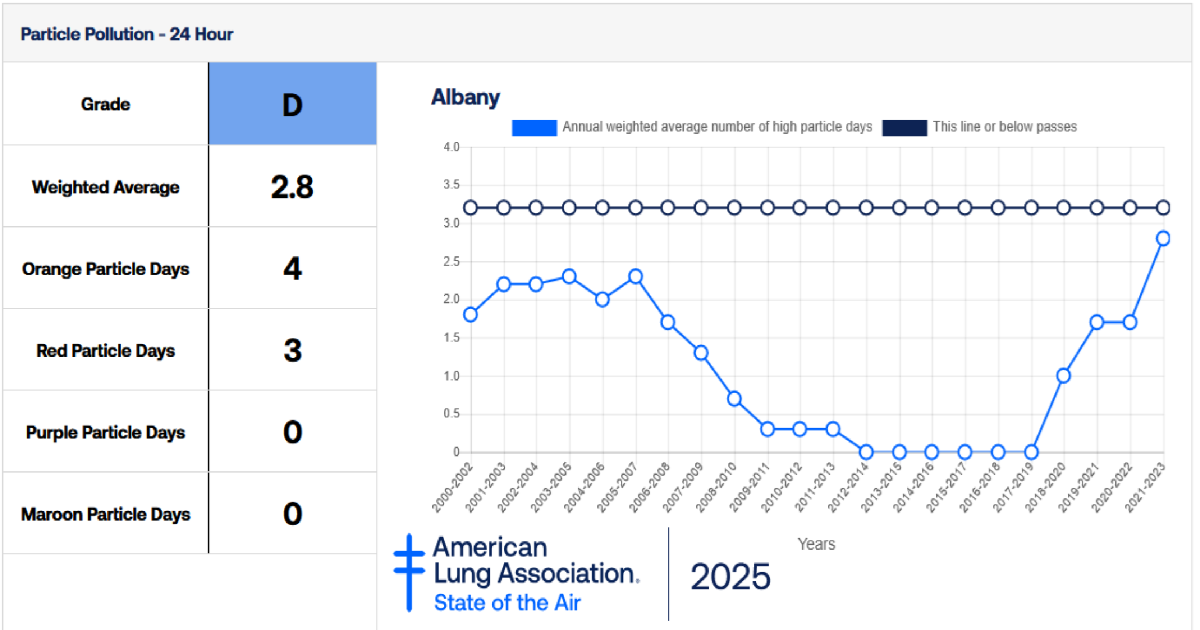Click the Maroon Particle Days label

[105, 515]
